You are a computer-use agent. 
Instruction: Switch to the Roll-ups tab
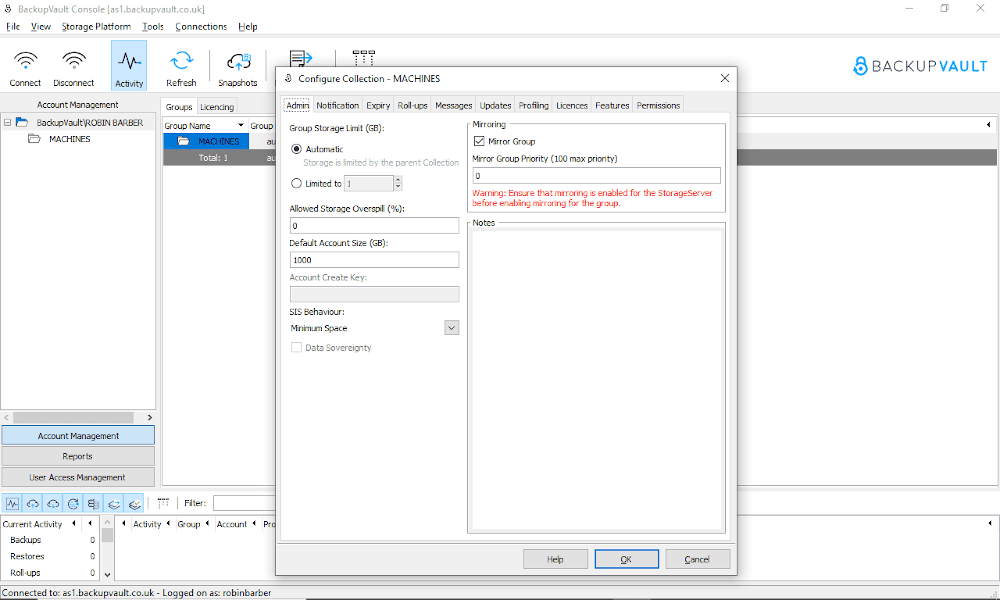coord(412,105)
